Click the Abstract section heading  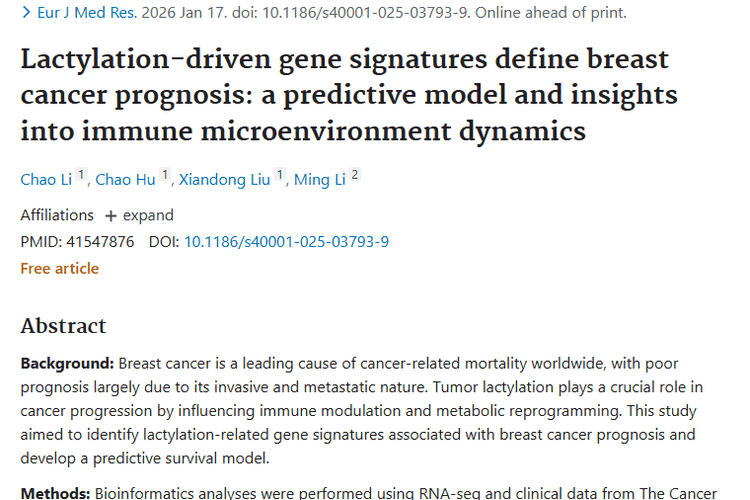[63, 326]
